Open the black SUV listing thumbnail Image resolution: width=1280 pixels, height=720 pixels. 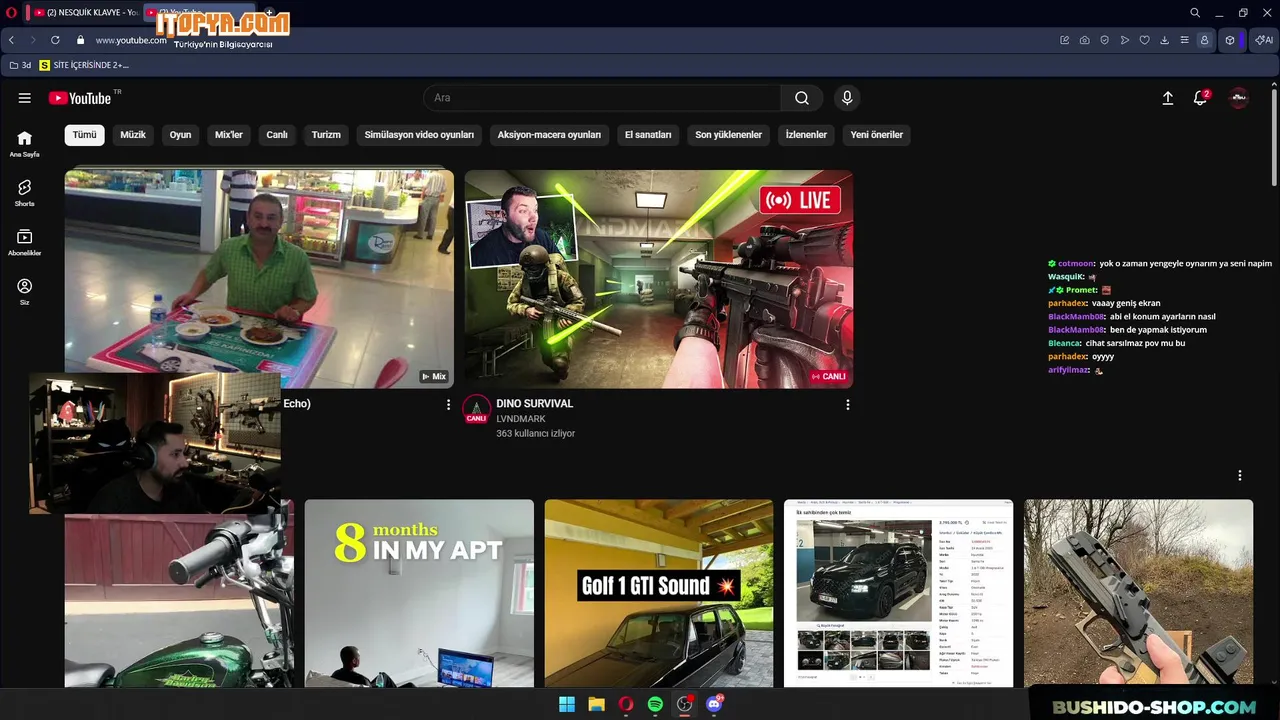(x=899, y=593)
